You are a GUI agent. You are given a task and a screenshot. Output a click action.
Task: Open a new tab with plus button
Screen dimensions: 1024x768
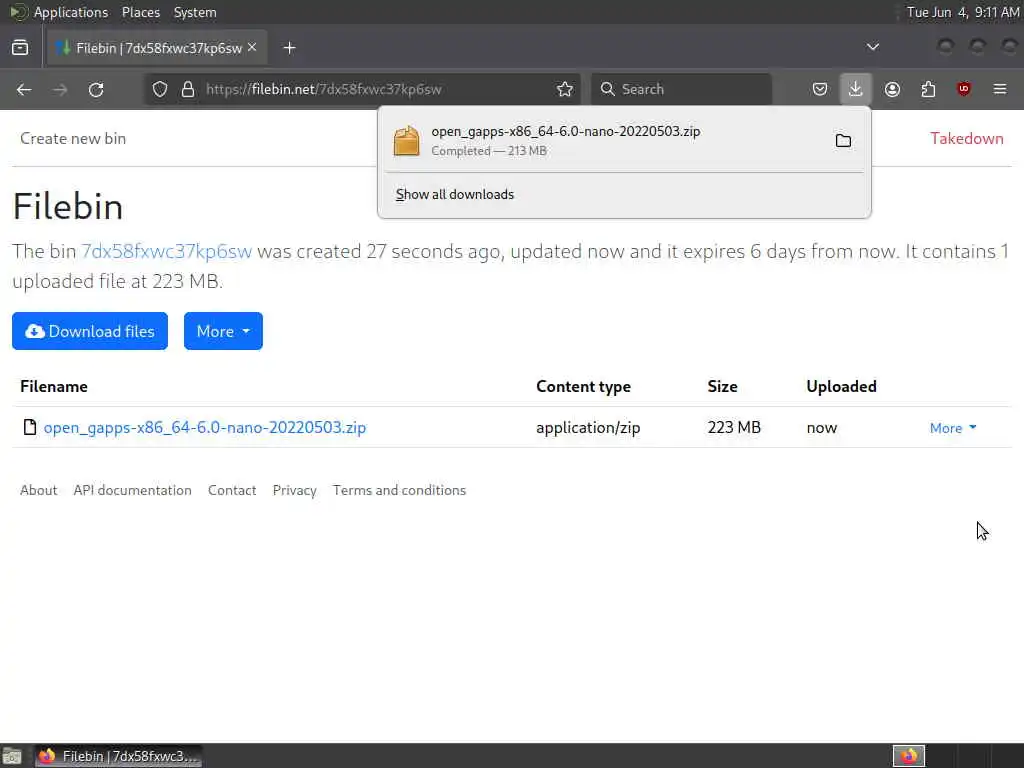click(289, 48)
